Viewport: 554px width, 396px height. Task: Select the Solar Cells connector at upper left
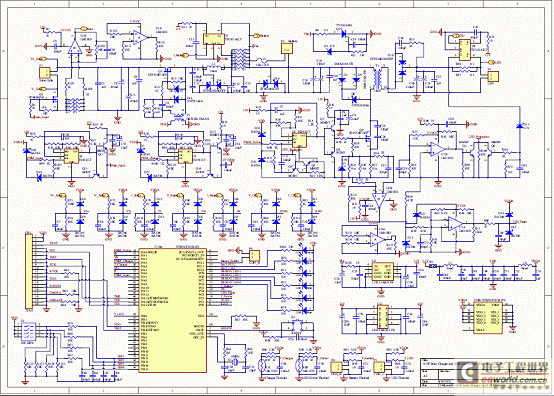(45, 72)
